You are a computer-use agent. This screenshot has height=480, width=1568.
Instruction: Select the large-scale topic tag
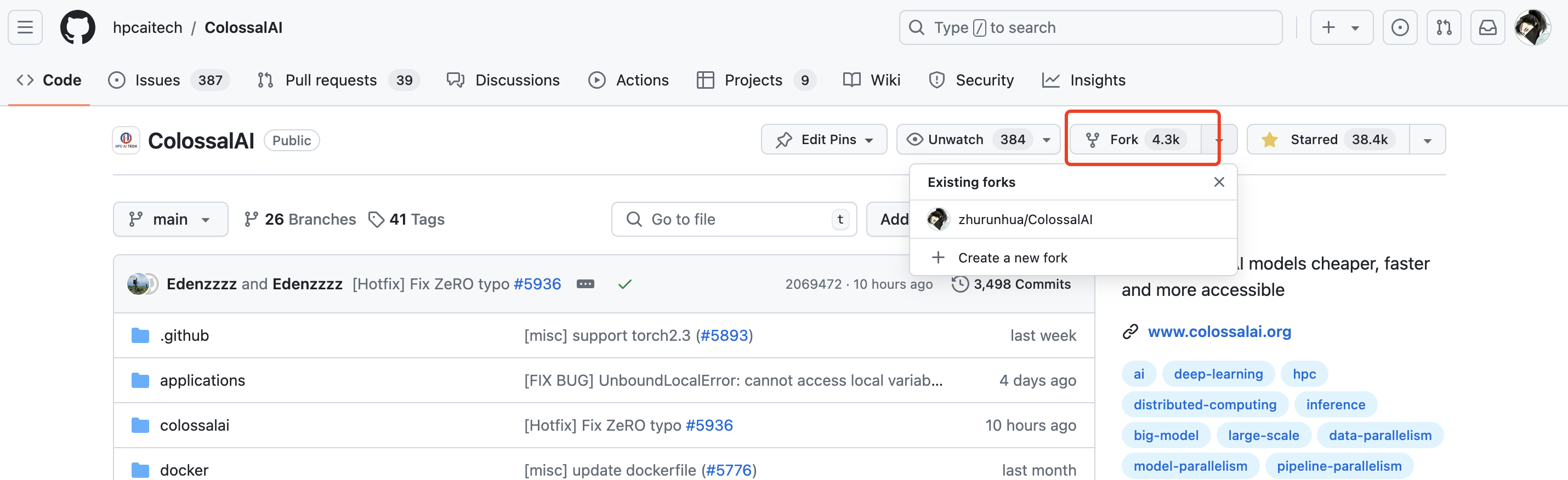1264,435
